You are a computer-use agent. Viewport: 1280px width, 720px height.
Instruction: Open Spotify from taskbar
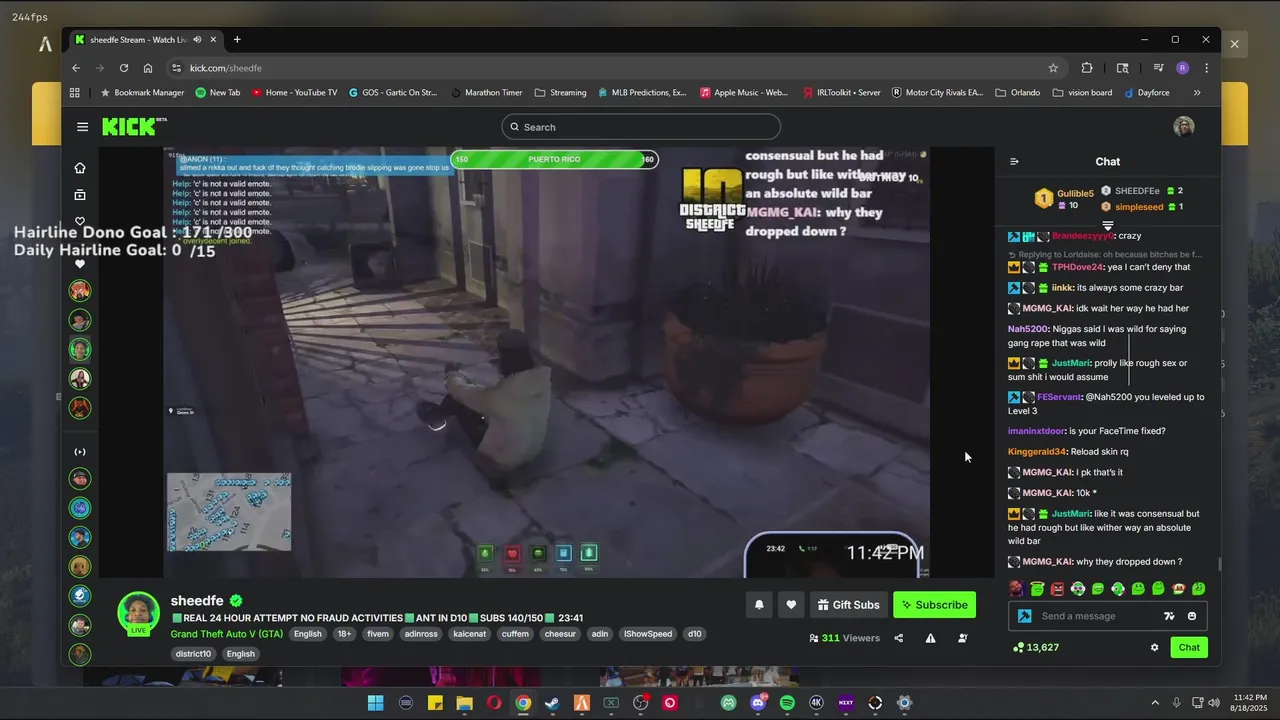pos(787,703)
